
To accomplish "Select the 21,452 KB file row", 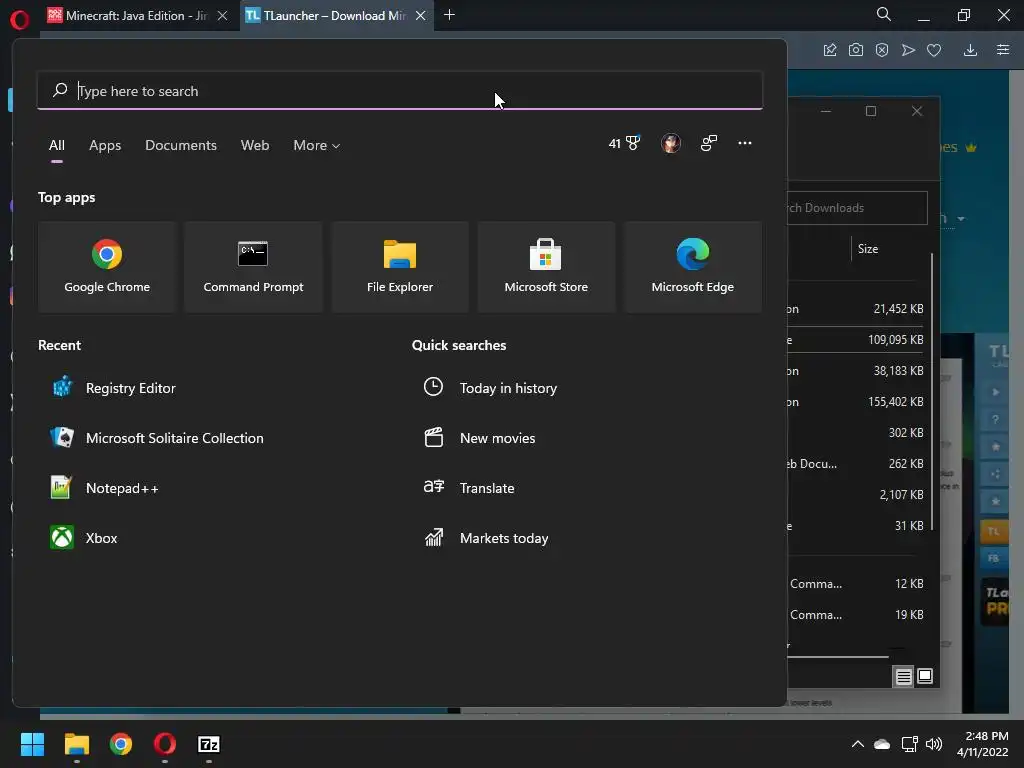I will pos(857,309).
